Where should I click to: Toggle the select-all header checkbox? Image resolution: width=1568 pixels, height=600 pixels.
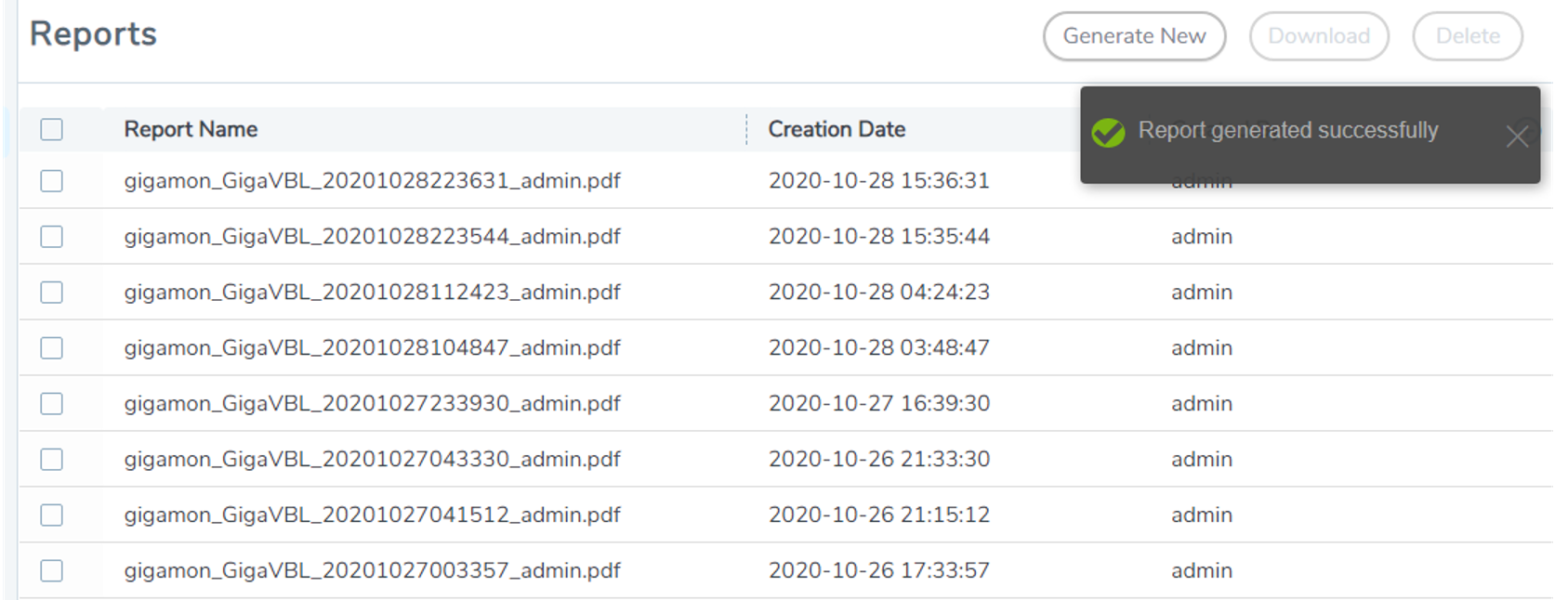click(52, 129)
